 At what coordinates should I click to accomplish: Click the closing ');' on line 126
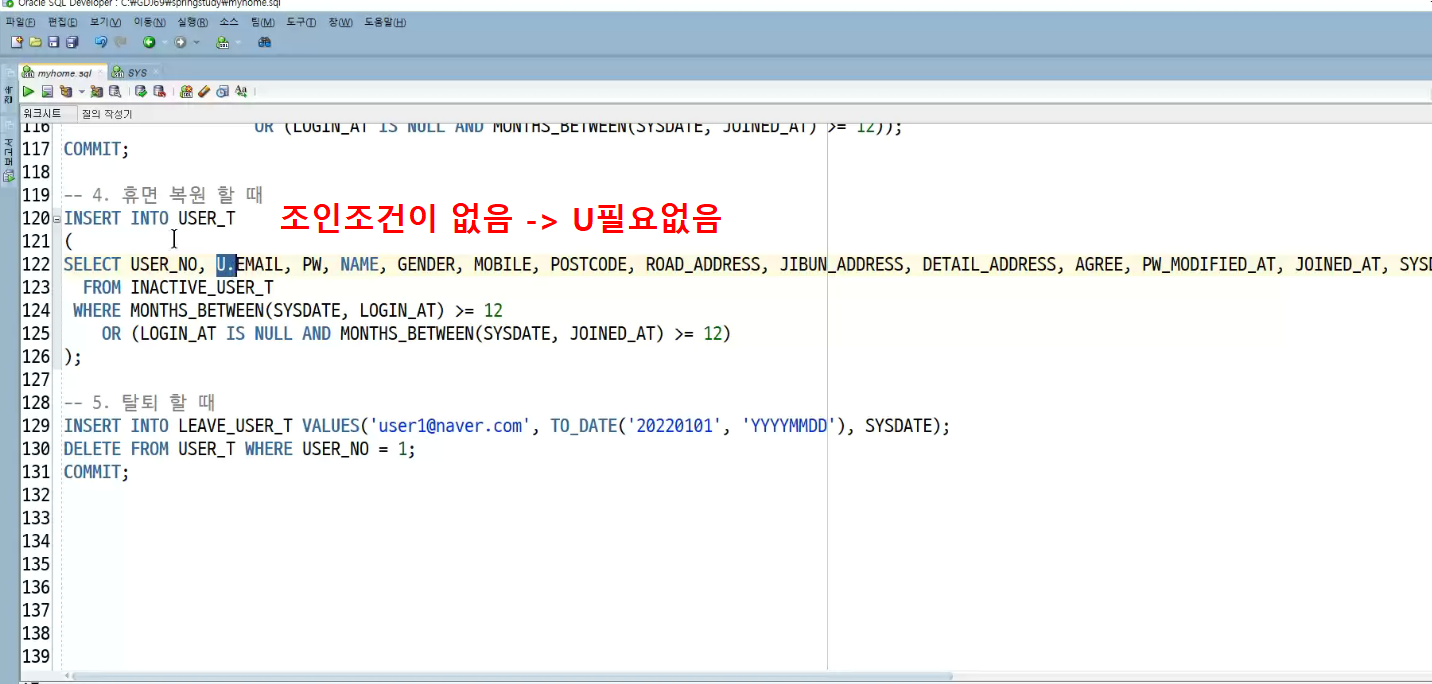[73, 356]
